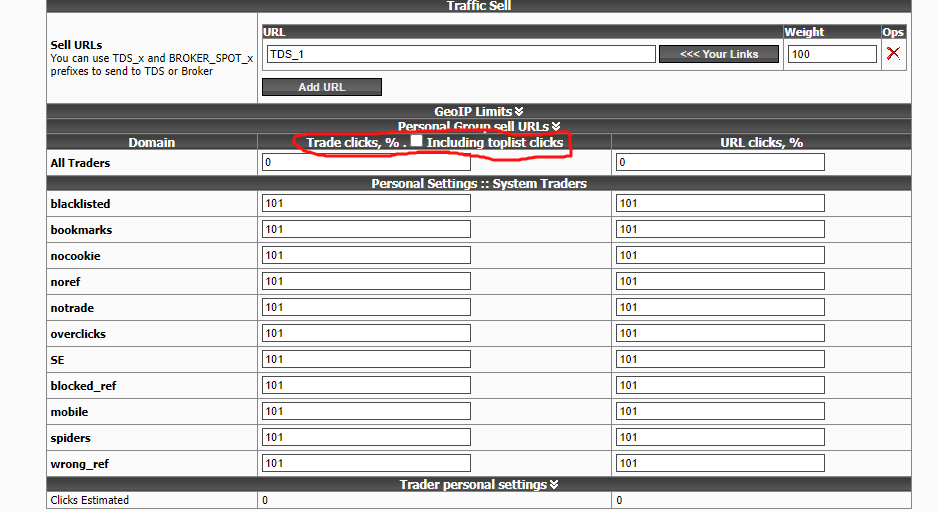Focus the URL field containing TDS_1

coord(461,54)
